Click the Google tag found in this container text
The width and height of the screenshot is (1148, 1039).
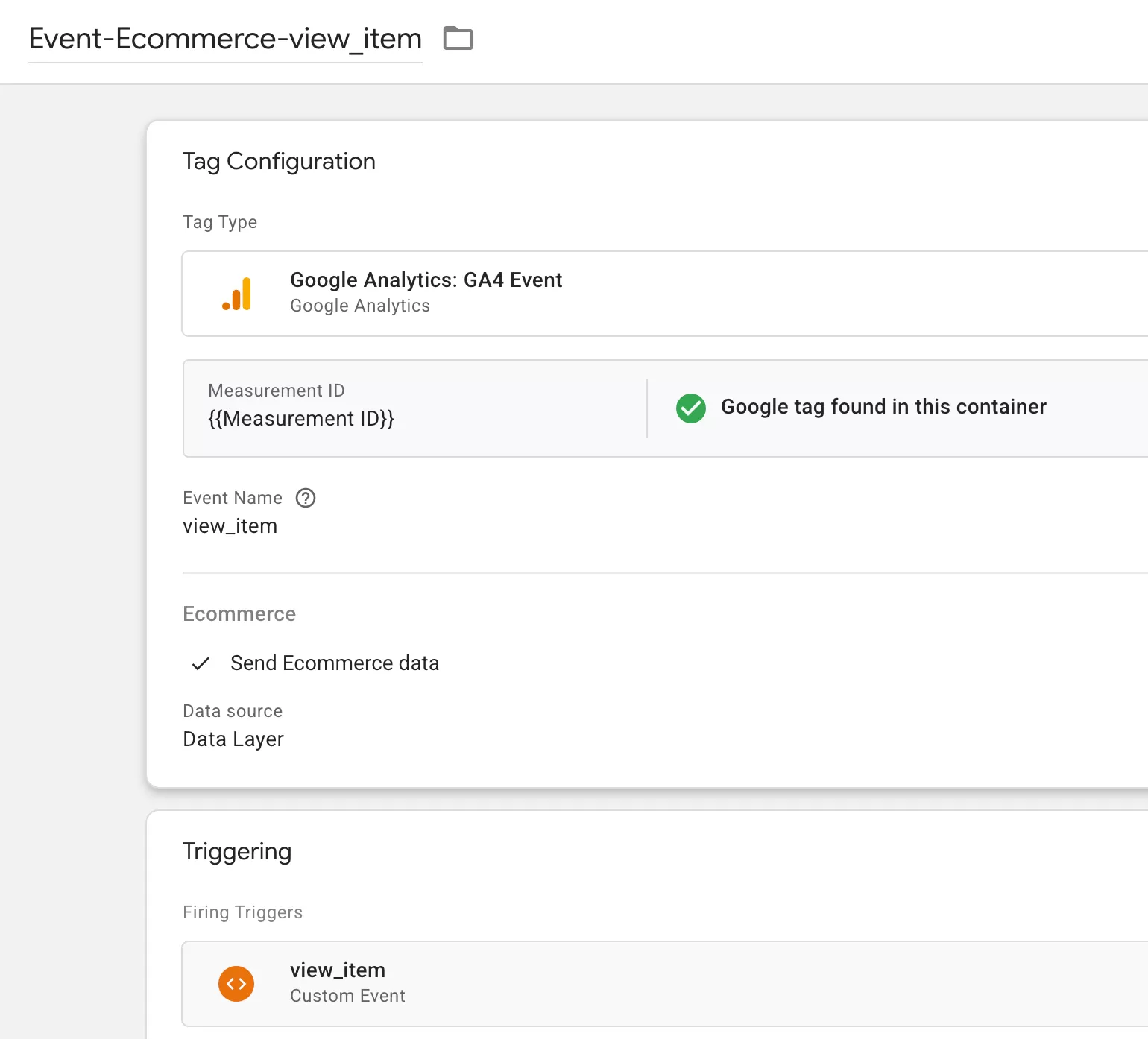883,407
